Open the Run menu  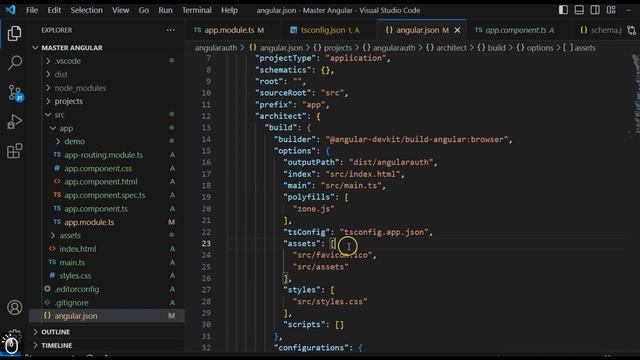[165, 10]
